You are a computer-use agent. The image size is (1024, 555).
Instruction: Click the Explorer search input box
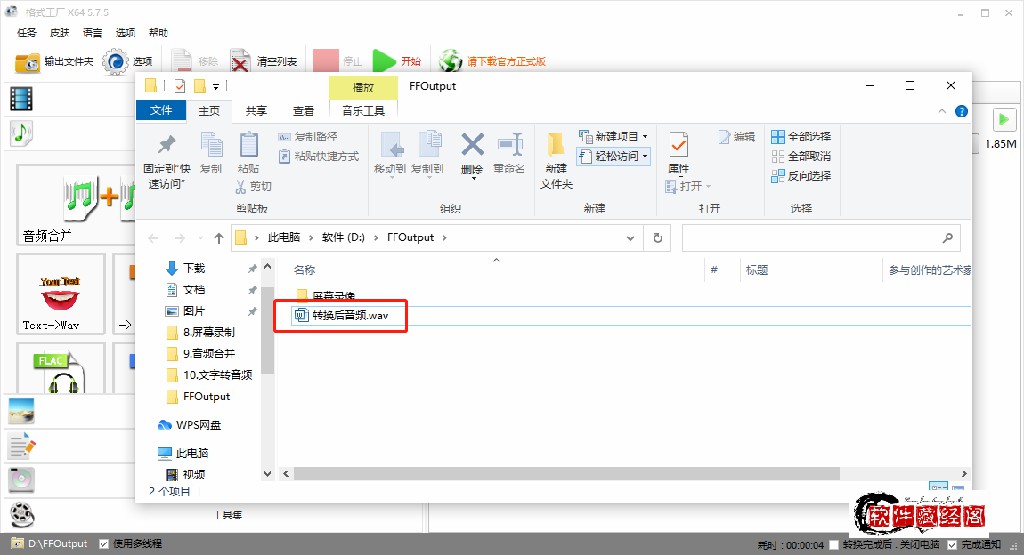click(x=820, y=238)
